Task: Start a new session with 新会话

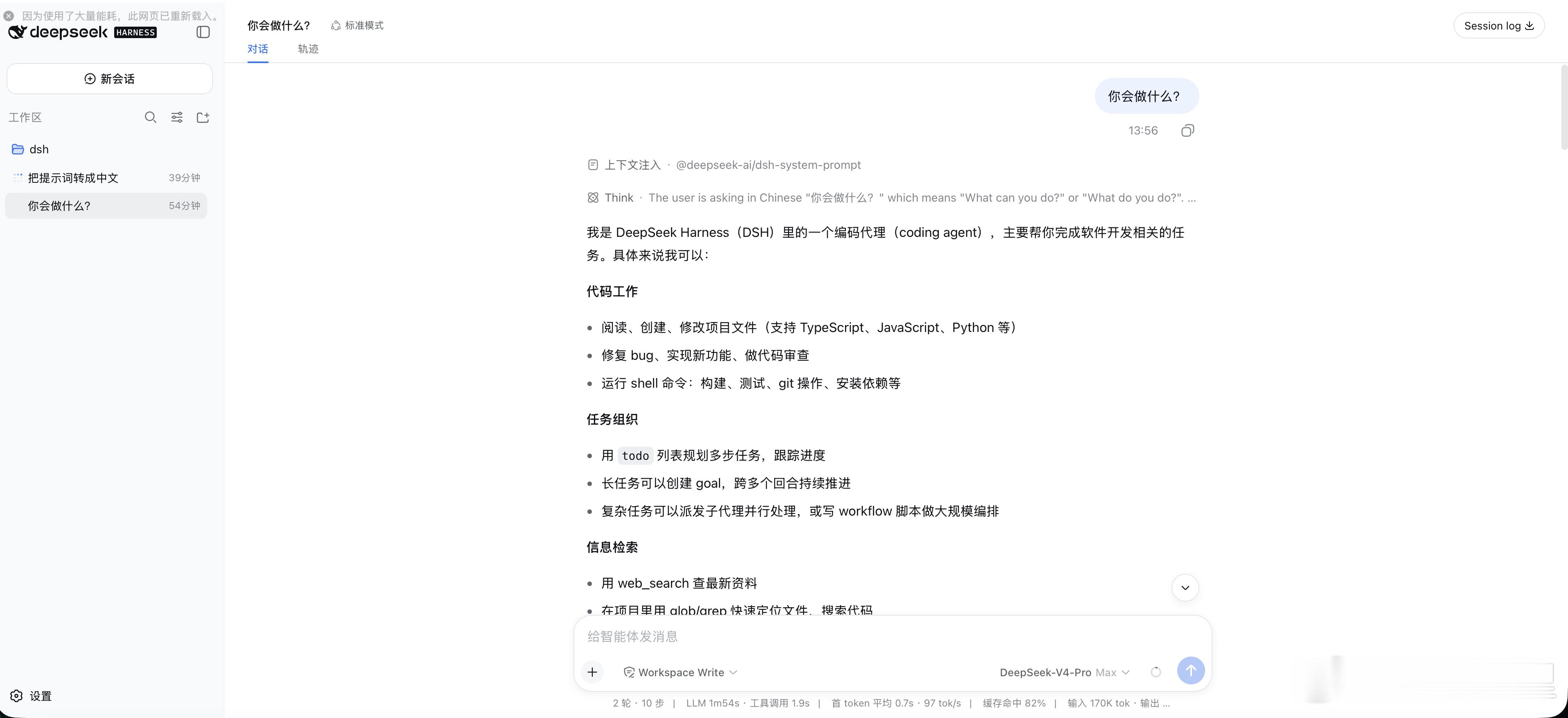Action: (109, 79)
